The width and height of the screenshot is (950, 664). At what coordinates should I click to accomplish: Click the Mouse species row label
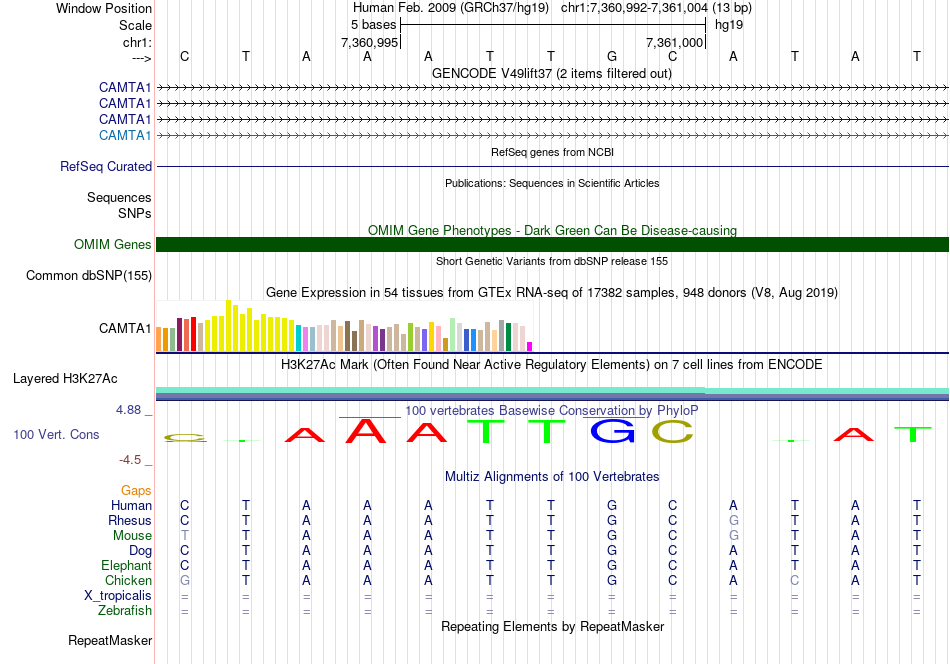pos(132,536)
